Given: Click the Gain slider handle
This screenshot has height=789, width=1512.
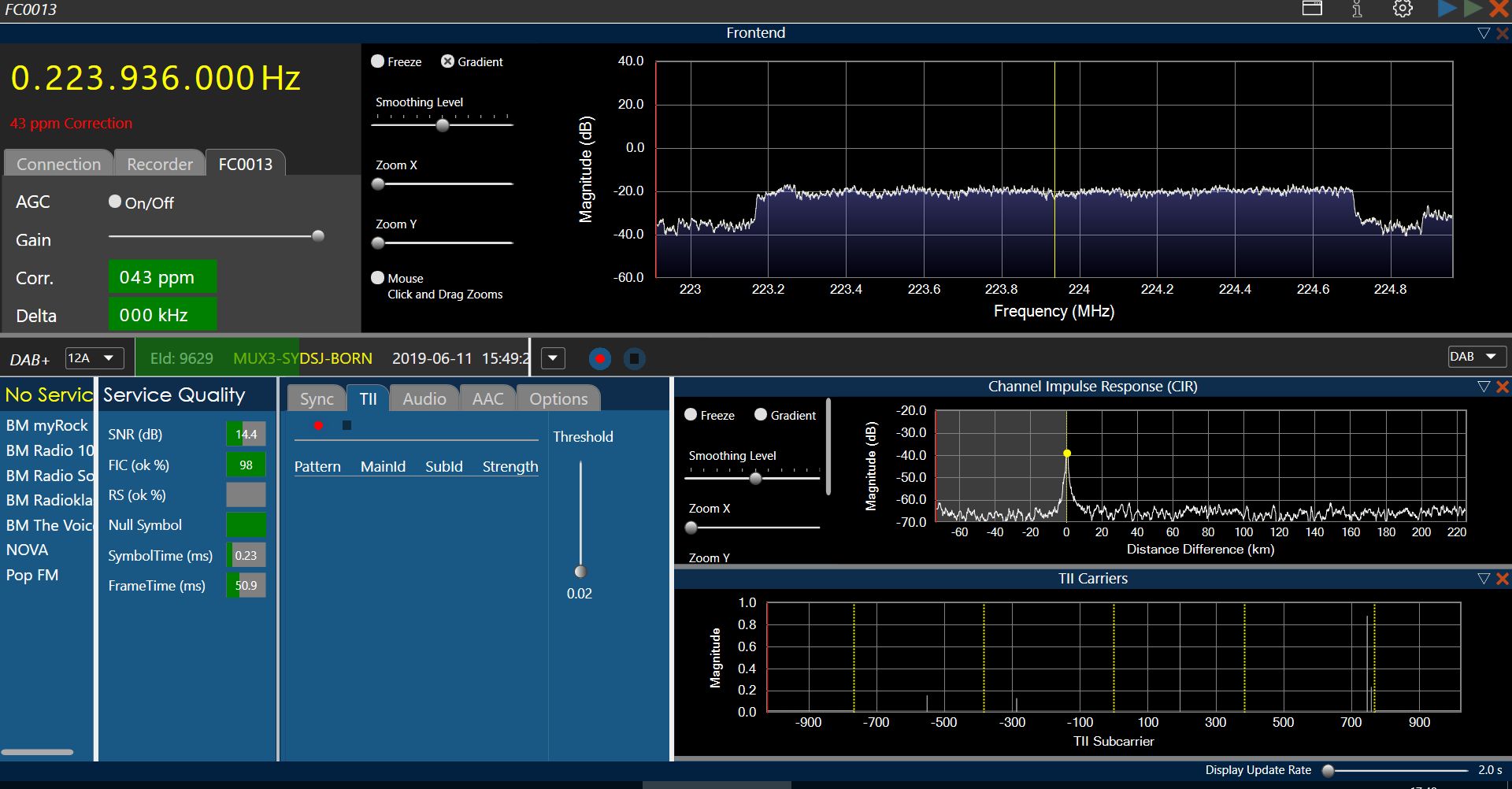Looking at the screenshot, I should (x=318, y=236).
